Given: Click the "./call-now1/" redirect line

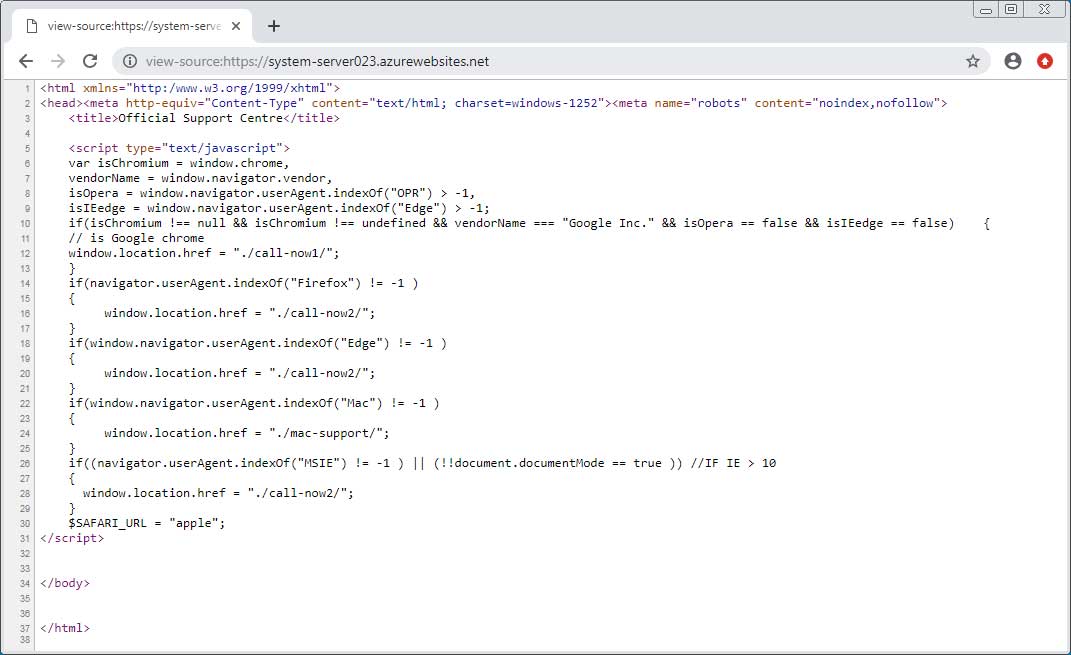Looking at the screenshot, I should (x=204, y=253).
